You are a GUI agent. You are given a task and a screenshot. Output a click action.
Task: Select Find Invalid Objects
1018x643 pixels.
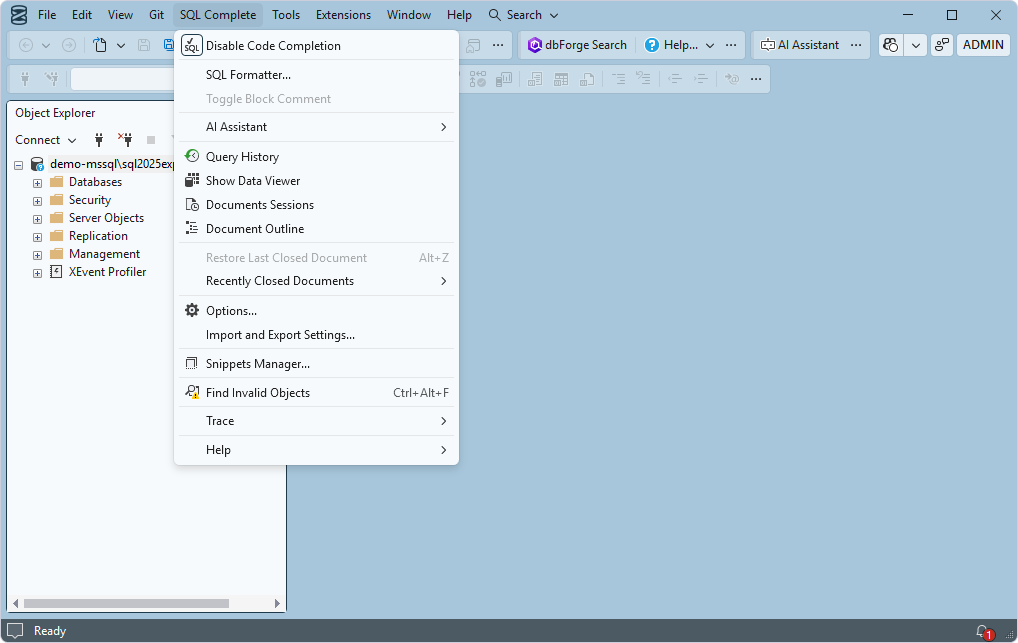(316, 392)
